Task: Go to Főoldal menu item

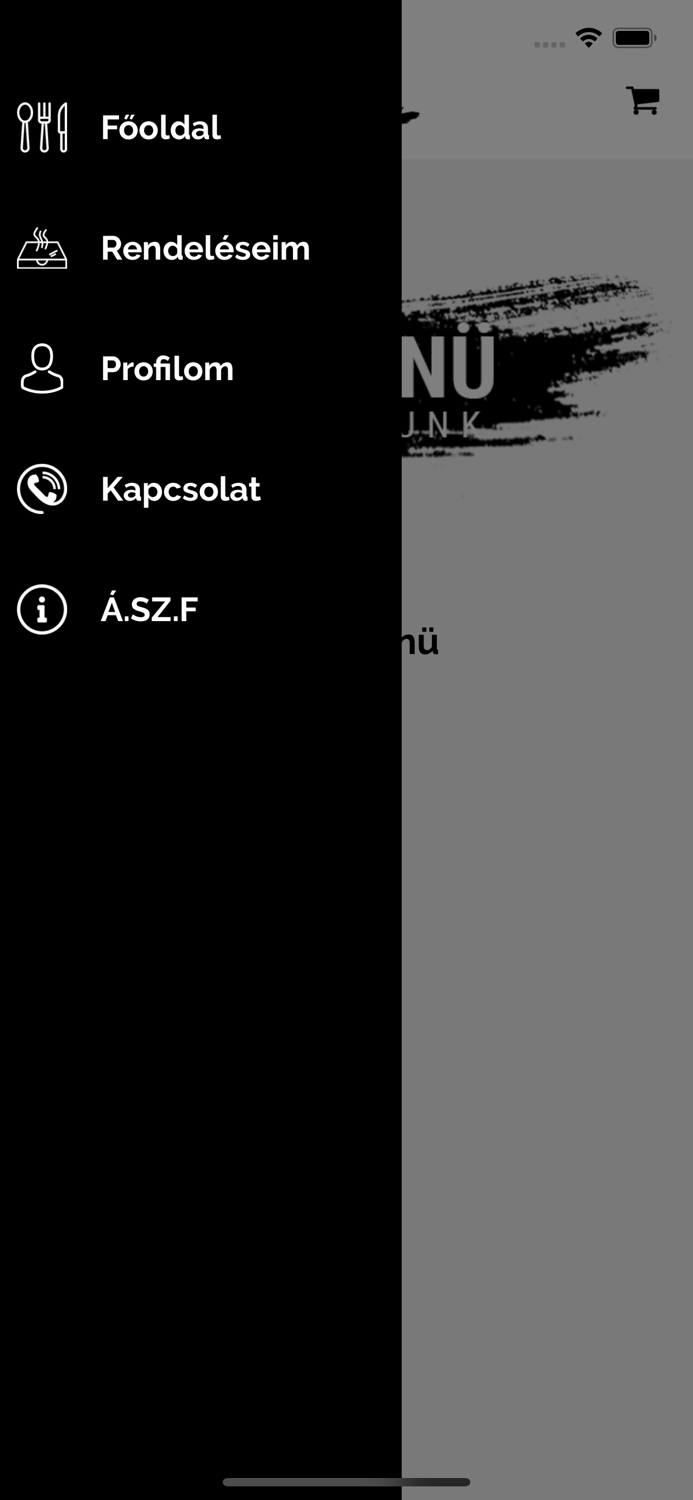Action: [161, 128]
